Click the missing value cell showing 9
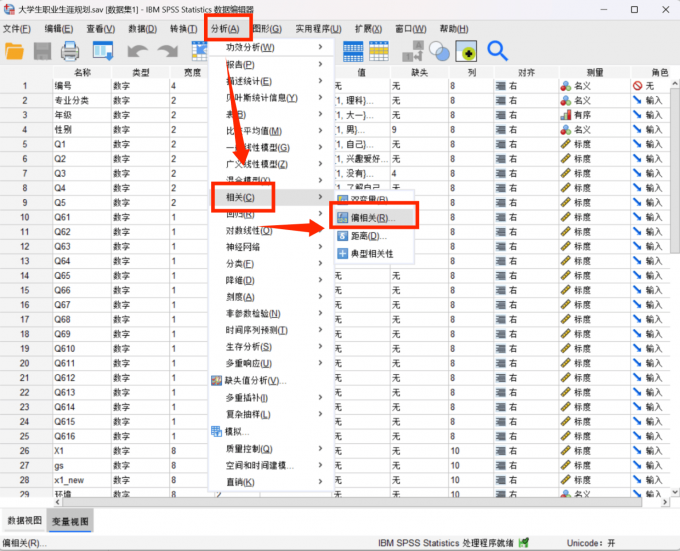This screenshot has width=680, height=551. point(419,130)
